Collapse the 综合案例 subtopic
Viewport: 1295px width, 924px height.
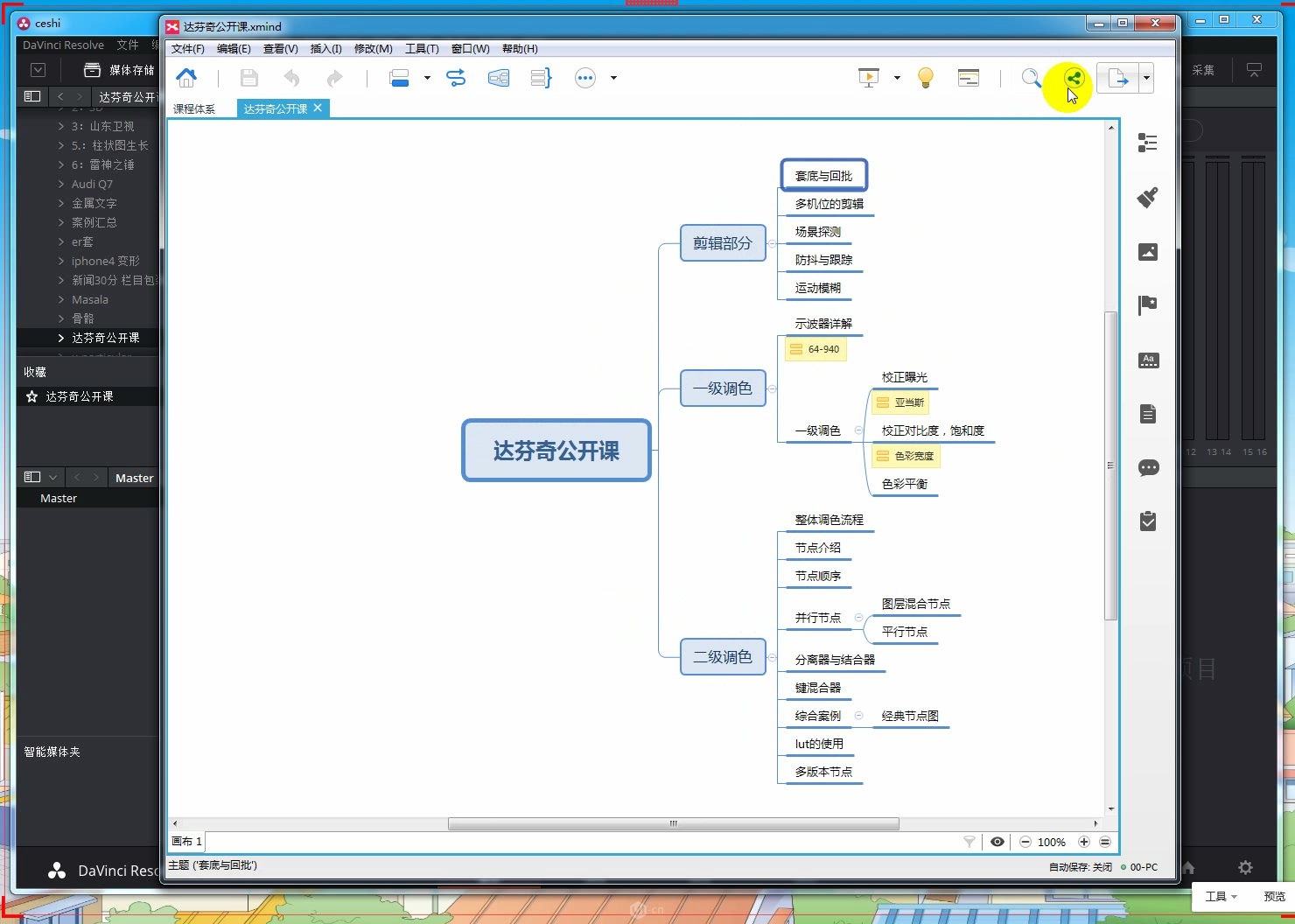858,716
